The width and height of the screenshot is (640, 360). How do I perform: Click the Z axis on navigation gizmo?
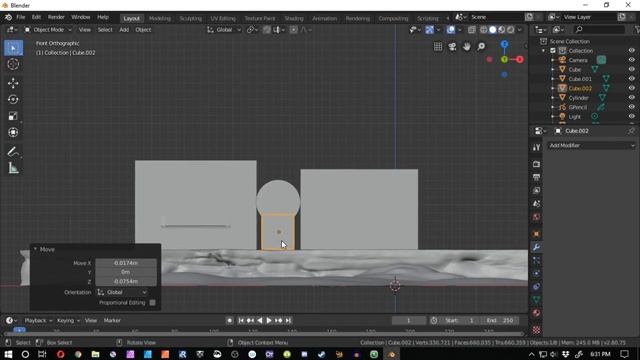point(504,44)
